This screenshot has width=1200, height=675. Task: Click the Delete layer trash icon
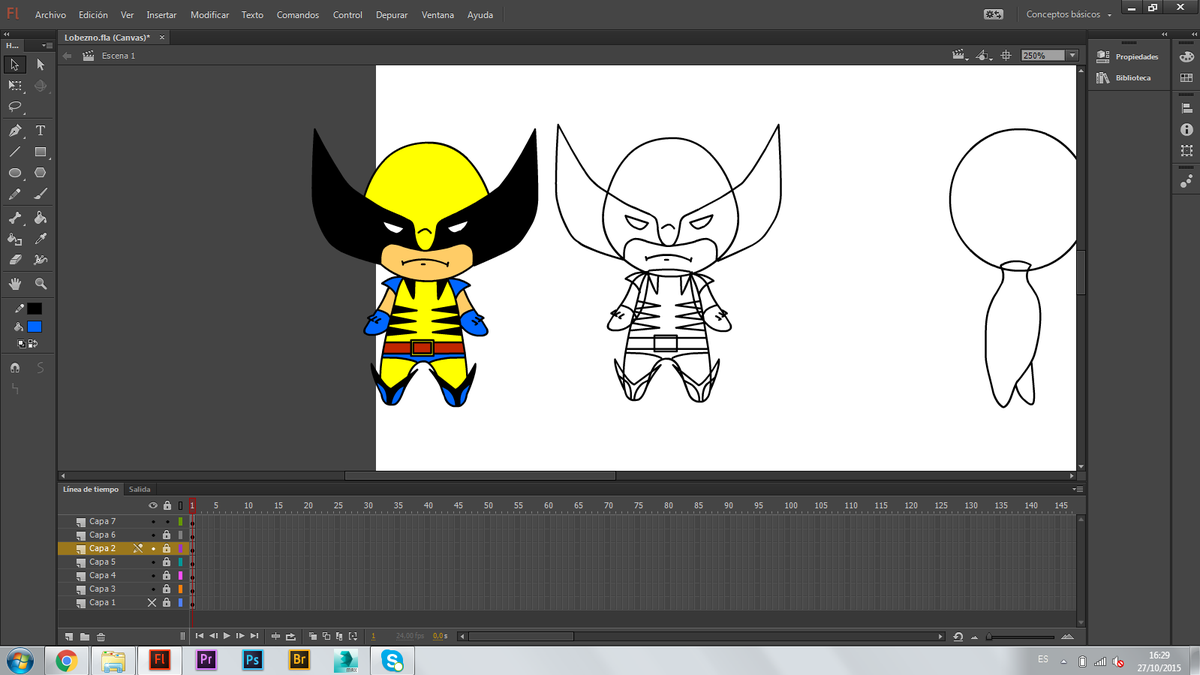(101, 636)
